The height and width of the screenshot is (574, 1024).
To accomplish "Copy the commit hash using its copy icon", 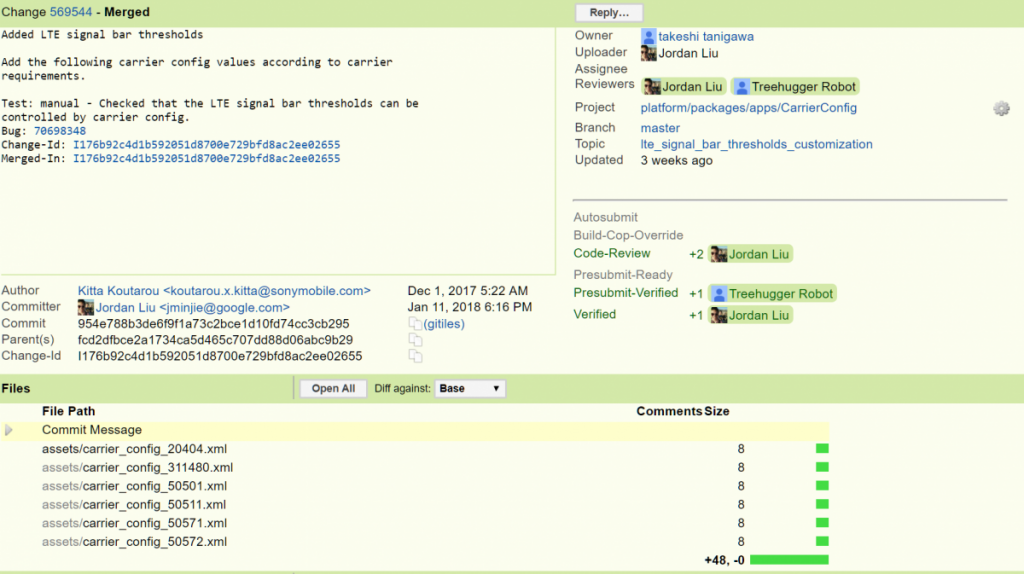I will [415, 324].
